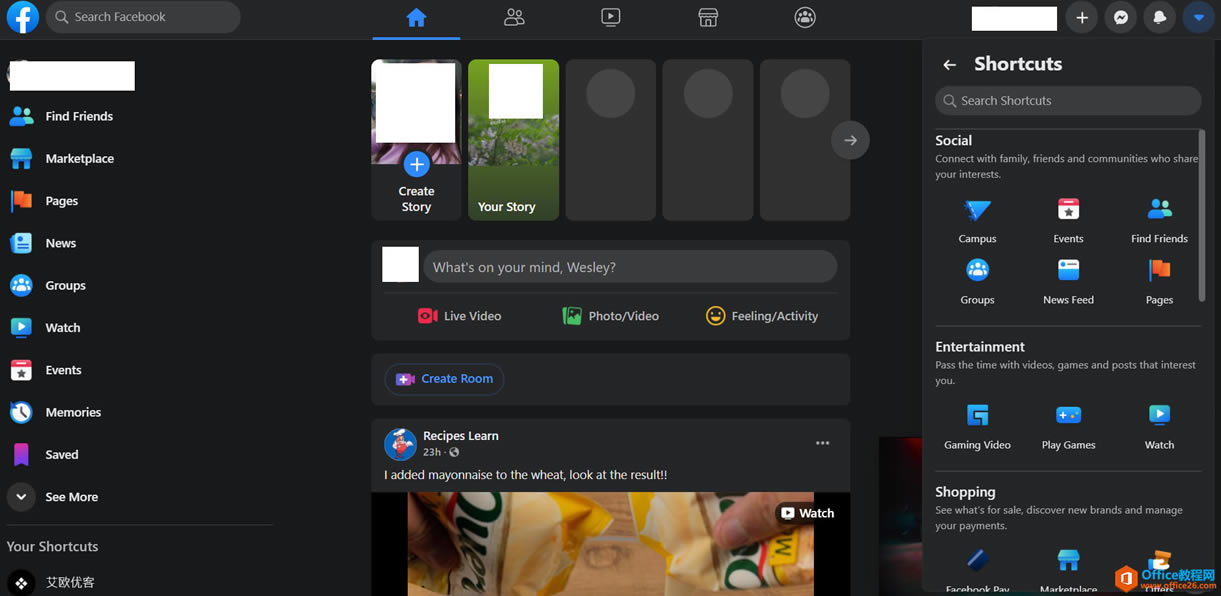Click the Create Room button
The width and height of the screenshot is (1221, 596).
tap(444, 379)
